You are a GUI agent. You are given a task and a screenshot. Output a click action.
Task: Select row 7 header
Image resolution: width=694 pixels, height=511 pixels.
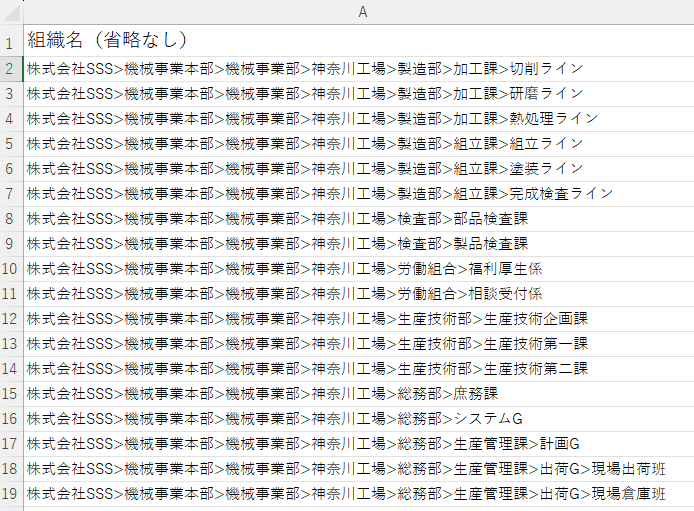tap(11, 194)
